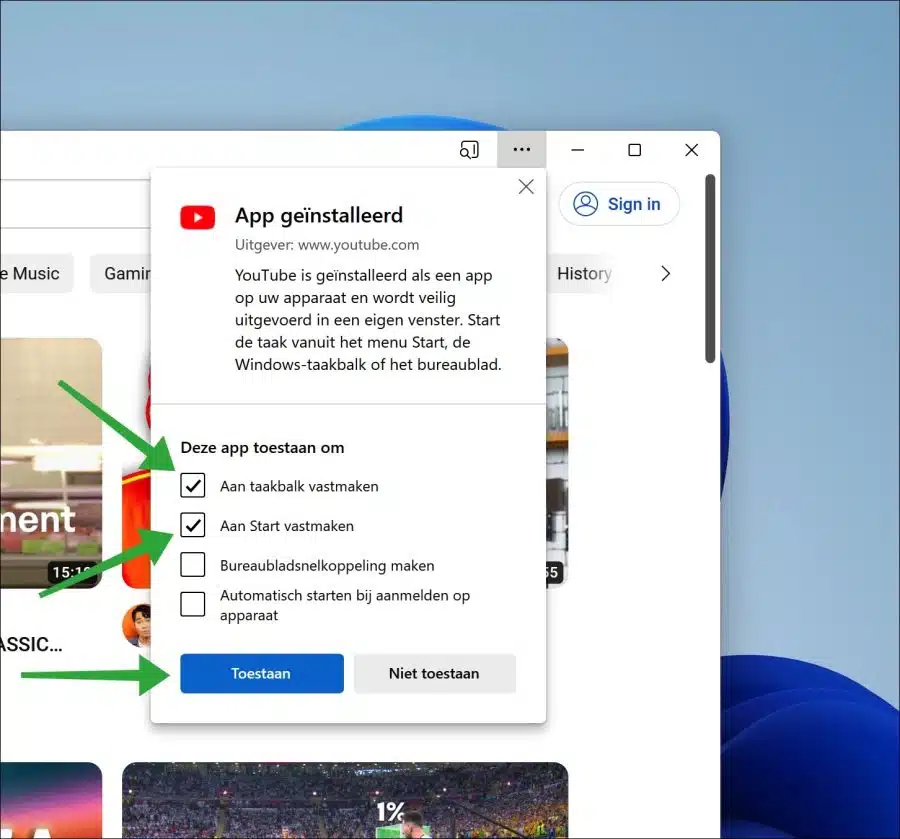Uncheck Aan taakbalk vastmaken

pos(192,485)
